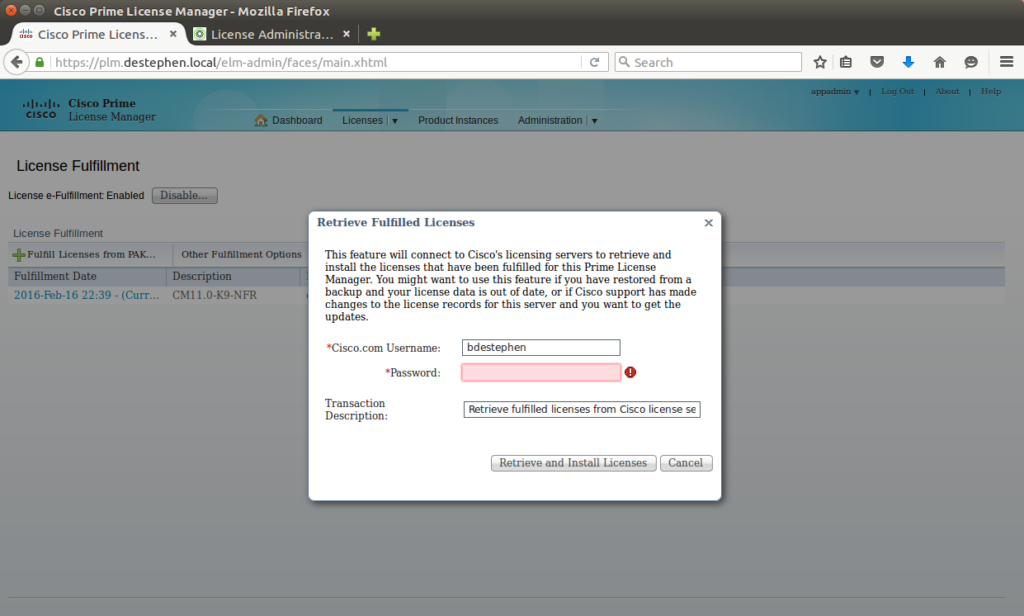The width and height of the screenshot is (1024, 616).
Task: Close the Firefox window
Action: tap(11, 10)
